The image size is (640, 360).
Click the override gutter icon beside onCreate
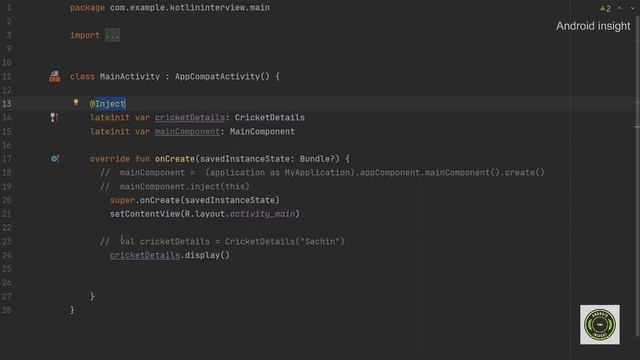point(55,158)
